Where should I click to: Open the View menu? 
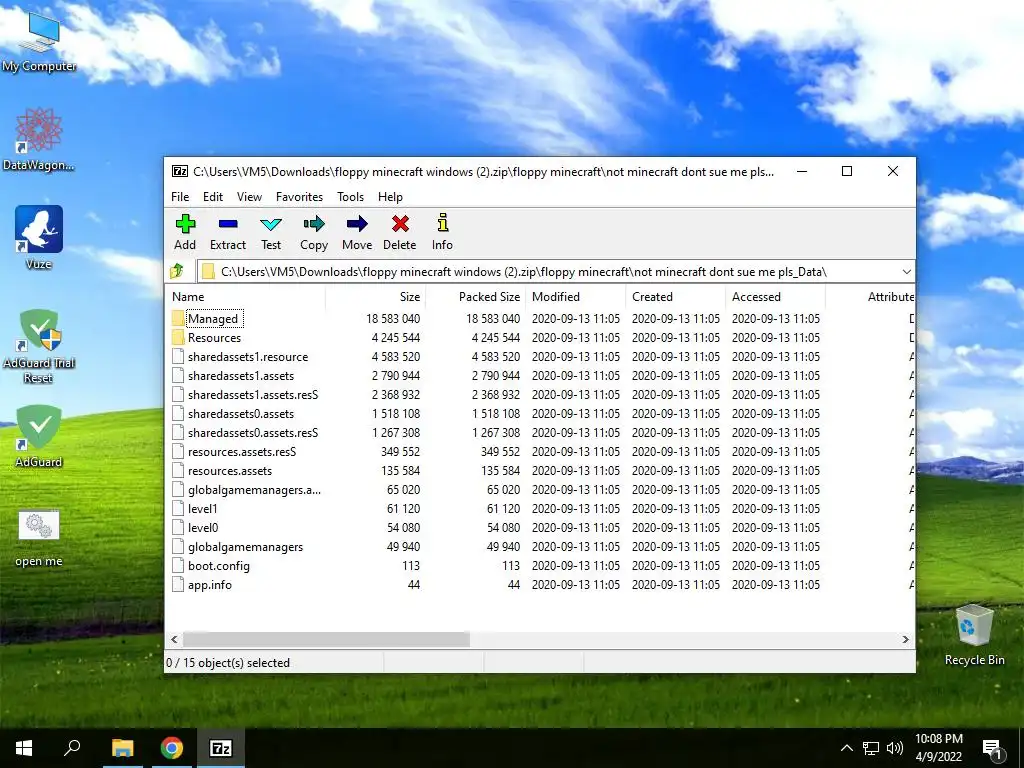pos(249,197)
